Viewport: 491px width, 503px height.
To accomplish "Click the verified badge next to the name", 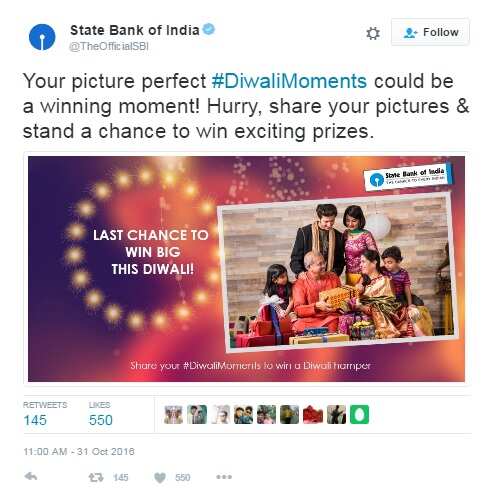I will 209,29.
